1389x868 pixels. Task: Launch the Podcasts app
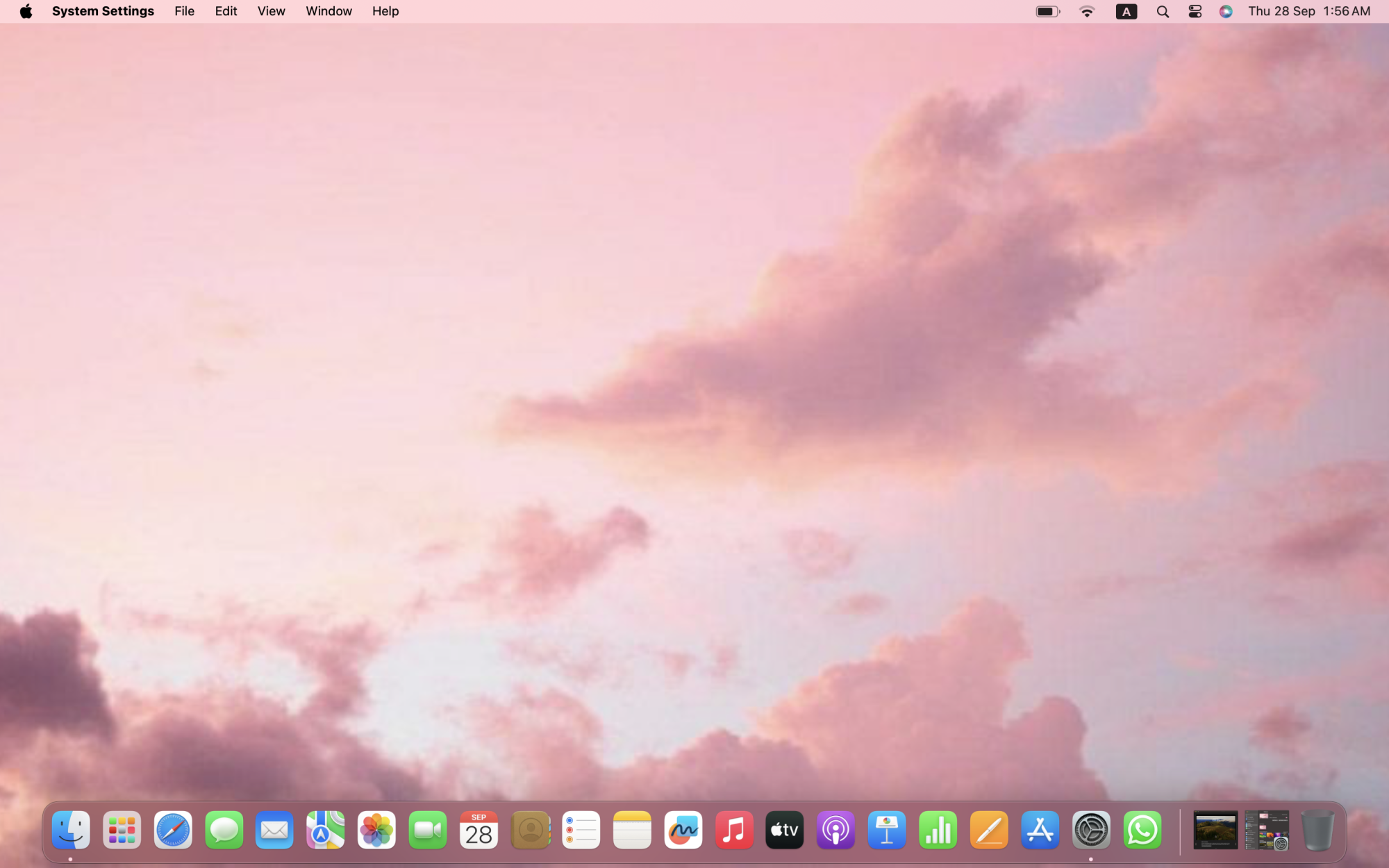point(835,830)
